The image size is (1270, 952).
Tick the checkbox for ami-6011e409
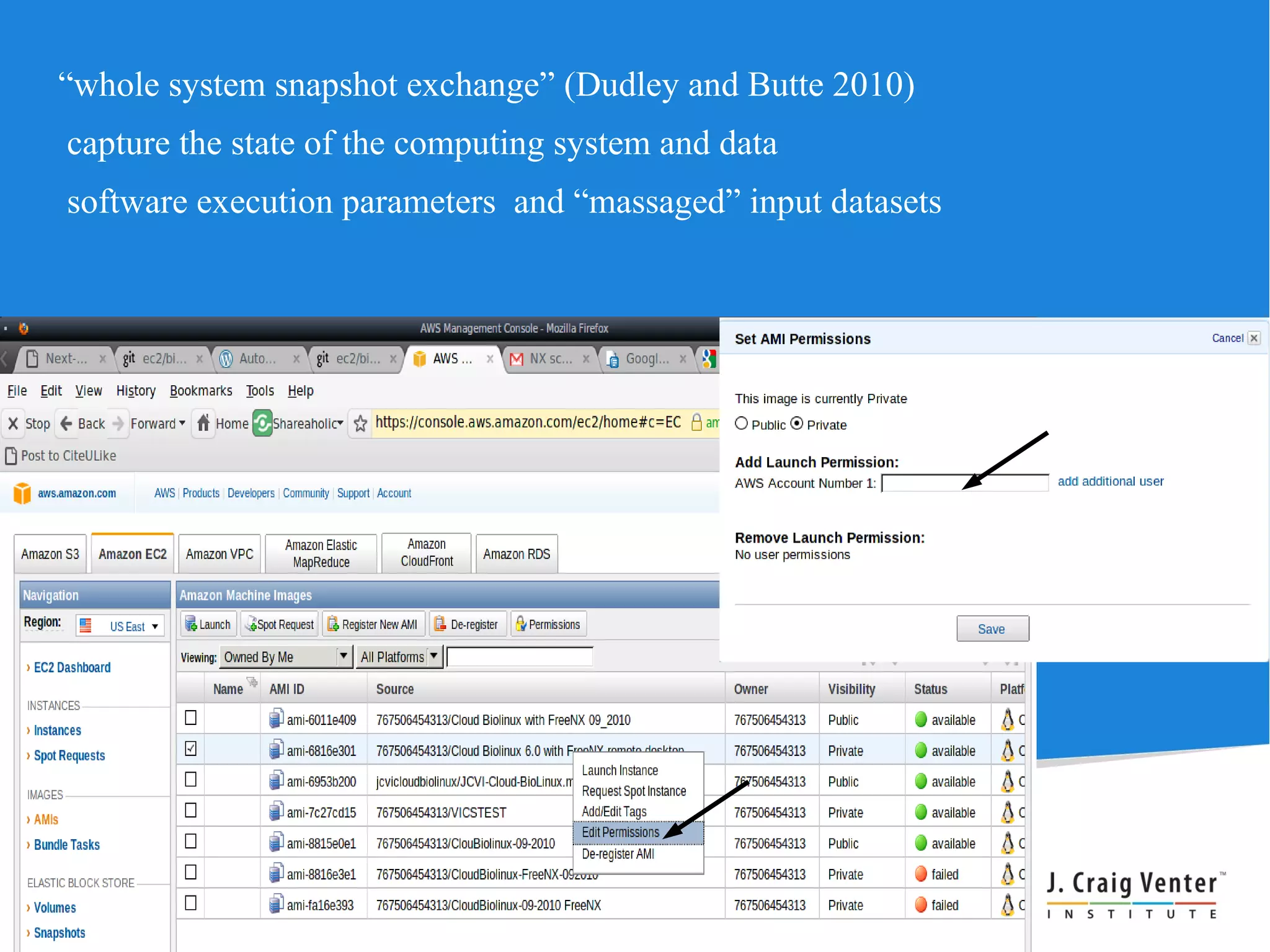tap(191, 718)
